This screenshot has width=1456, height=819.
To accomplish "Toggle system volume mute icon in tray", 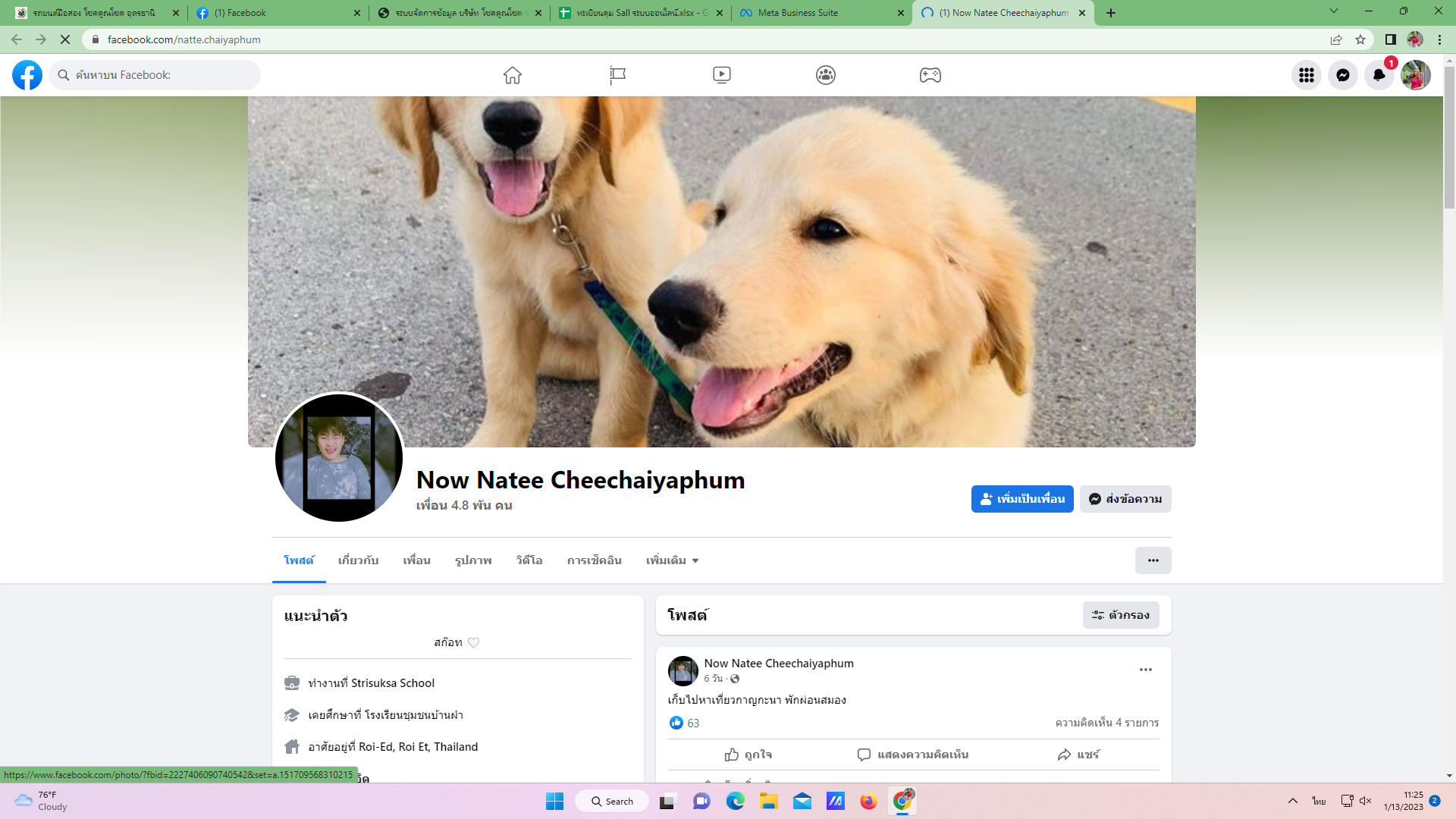I will point(1366,801).
